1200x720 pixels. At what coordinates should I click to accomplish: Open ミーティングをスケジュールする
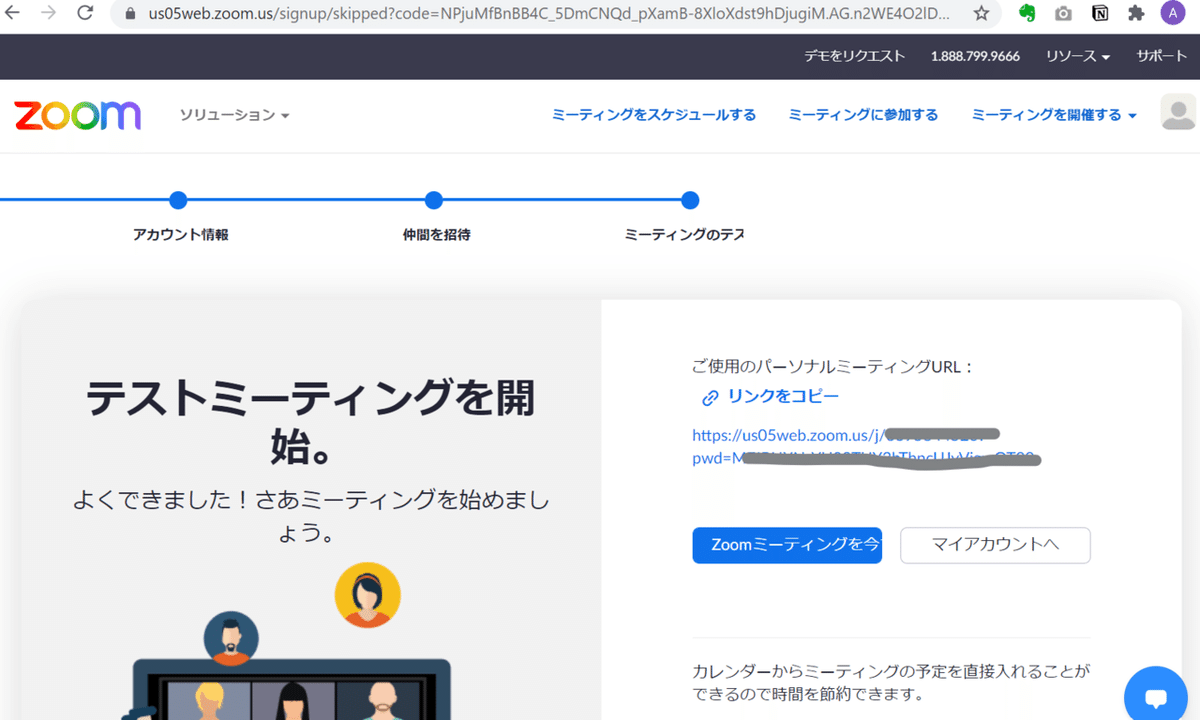(654, 115)
